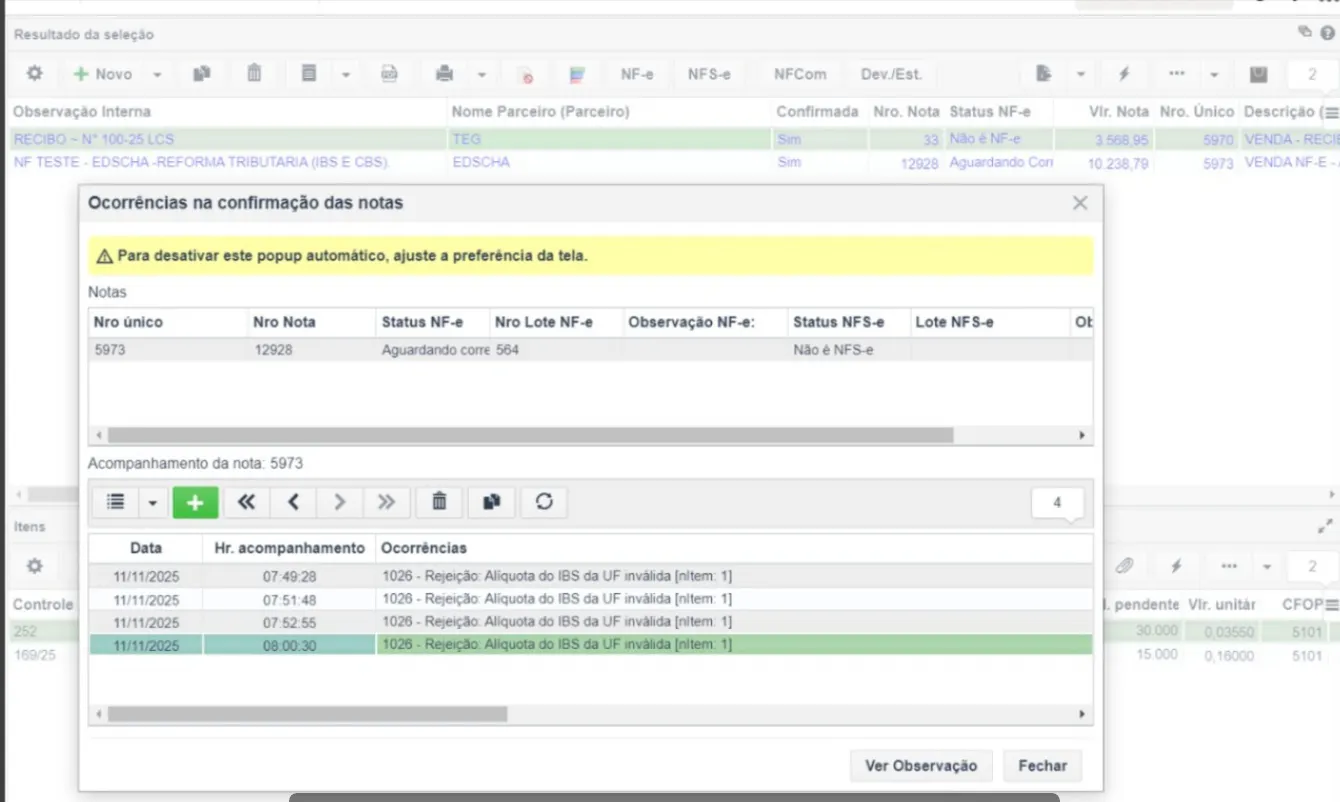Click the three-dots icon in the Itens toolbar

click(1229, 566)
